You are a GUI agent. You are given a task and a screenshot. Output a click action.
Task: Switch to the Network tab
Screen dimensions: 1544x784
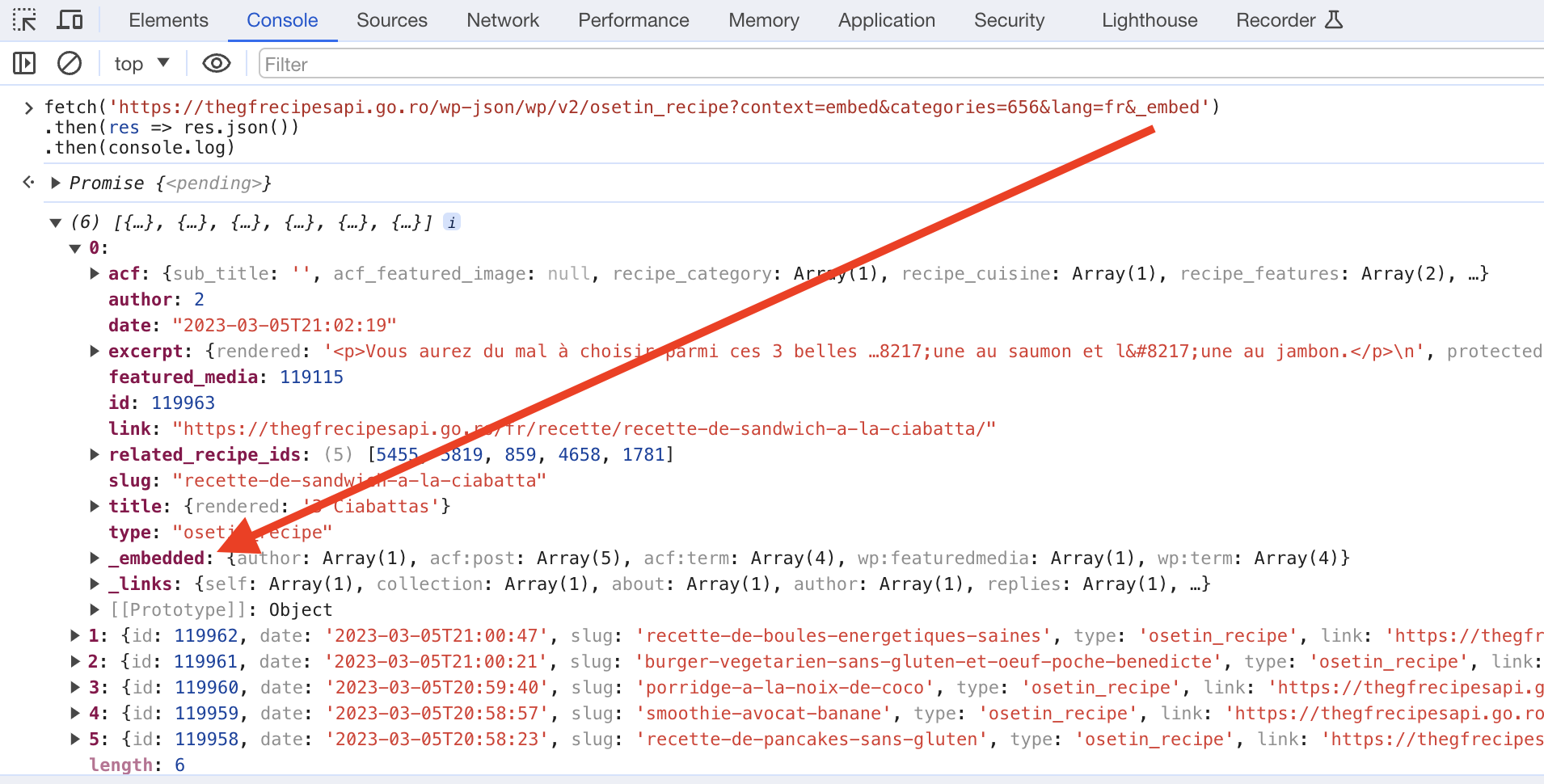tap(502, 20)
